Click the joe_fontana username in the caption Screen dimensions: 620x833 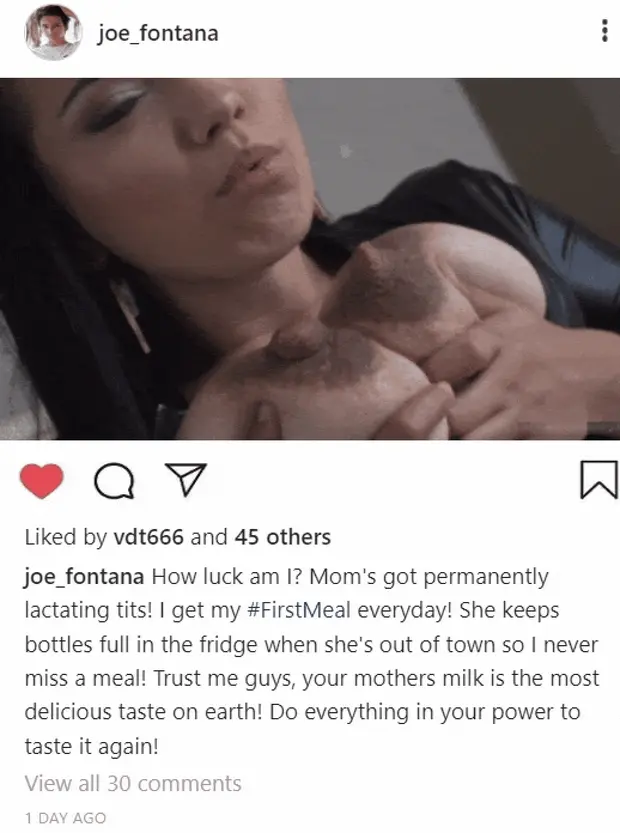pos(84,576)
